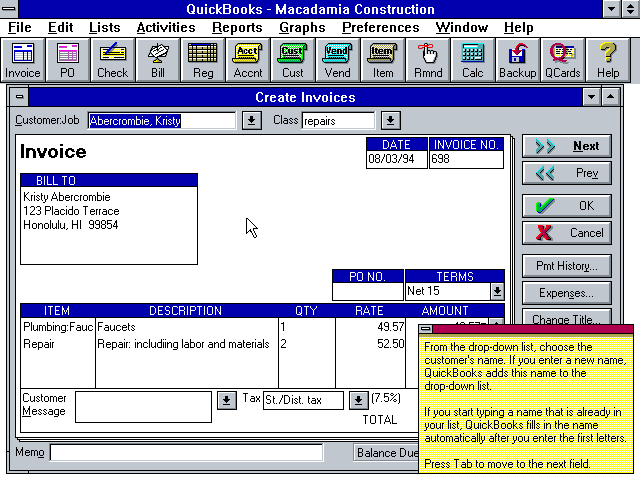Image resolution: width=640 pixels, height=480 pixels.
Task: Click the Bill toolbar icon
Action: pos(158,60)
